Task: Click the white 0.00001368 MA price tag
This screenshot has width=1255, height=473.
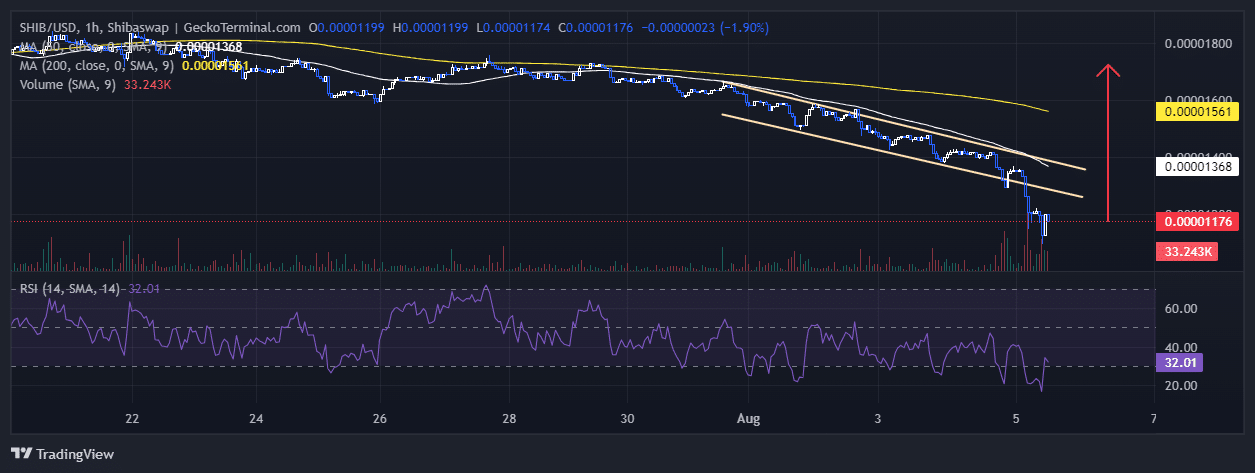Action: 1198,166
